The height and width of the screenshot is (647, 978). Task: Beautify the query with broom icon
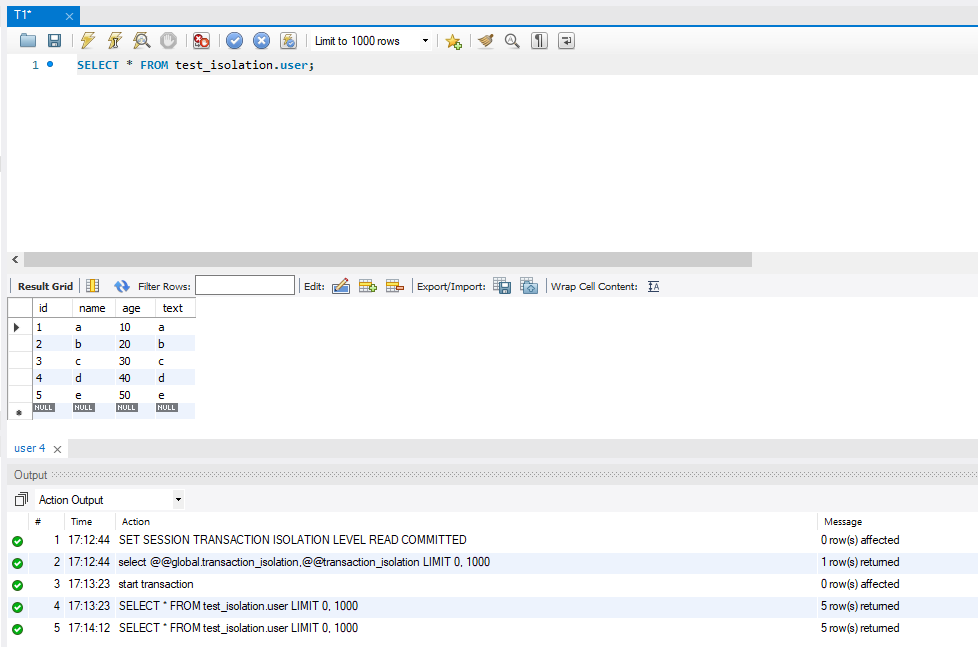pos(485,41)
